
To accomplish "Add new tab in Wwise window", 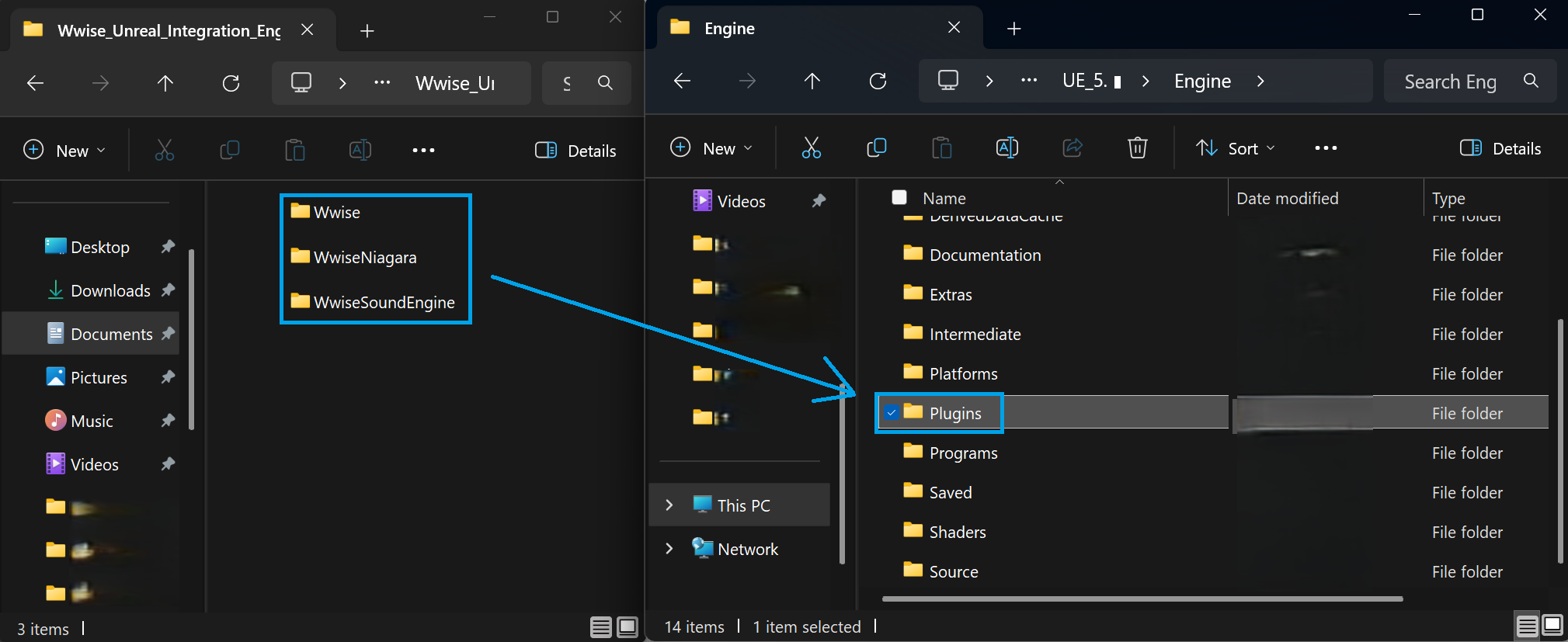I will 367,30.
